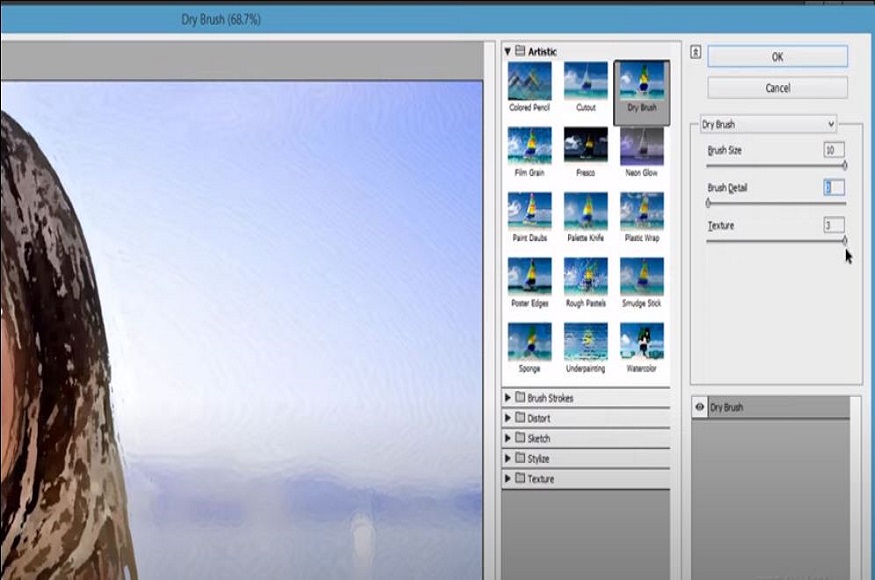Open the Dry Brush filter dropdown
Screen dimensions: 875x580
pos(768,124)
